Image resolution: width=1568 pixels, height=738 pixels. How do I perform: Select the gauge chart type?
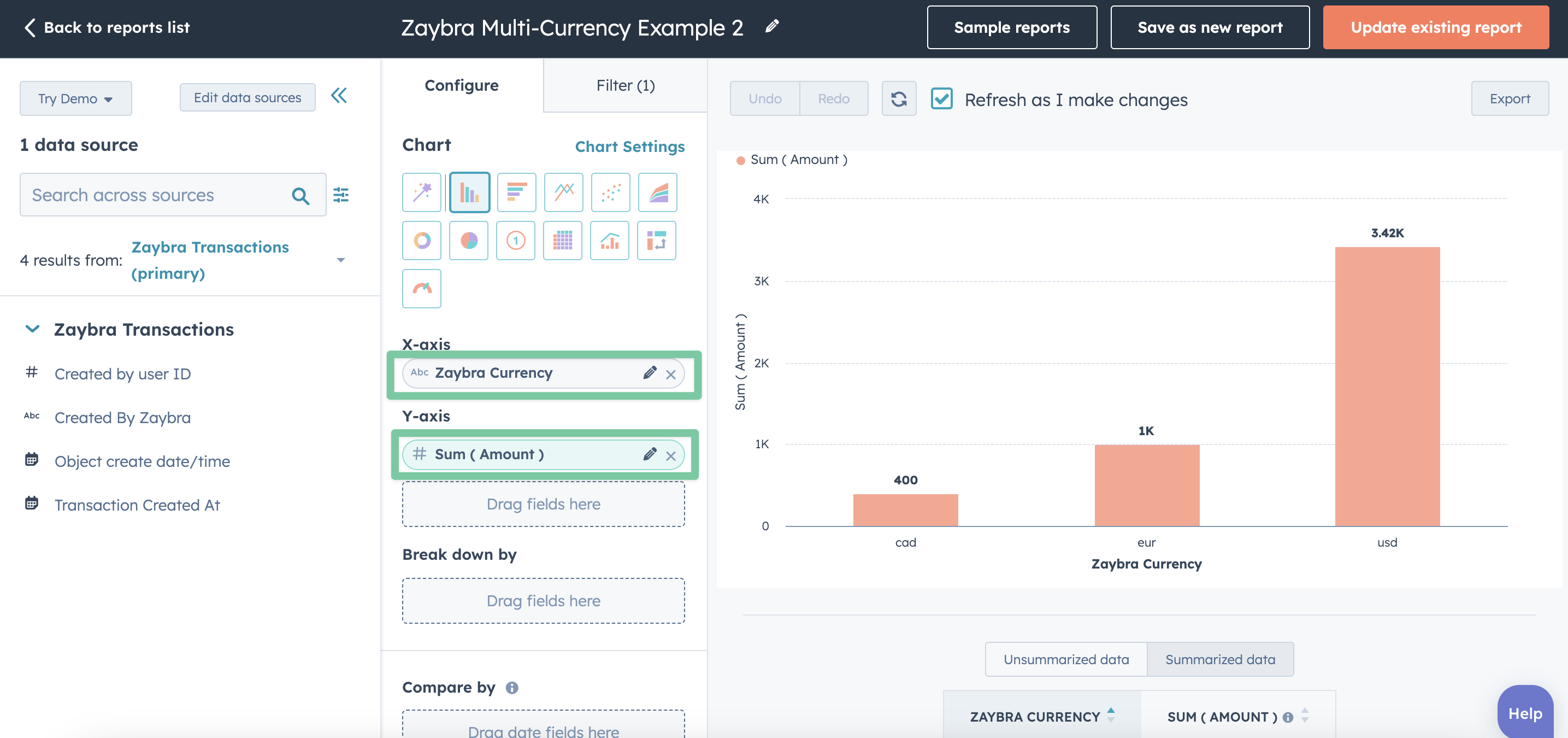point(421,289)
